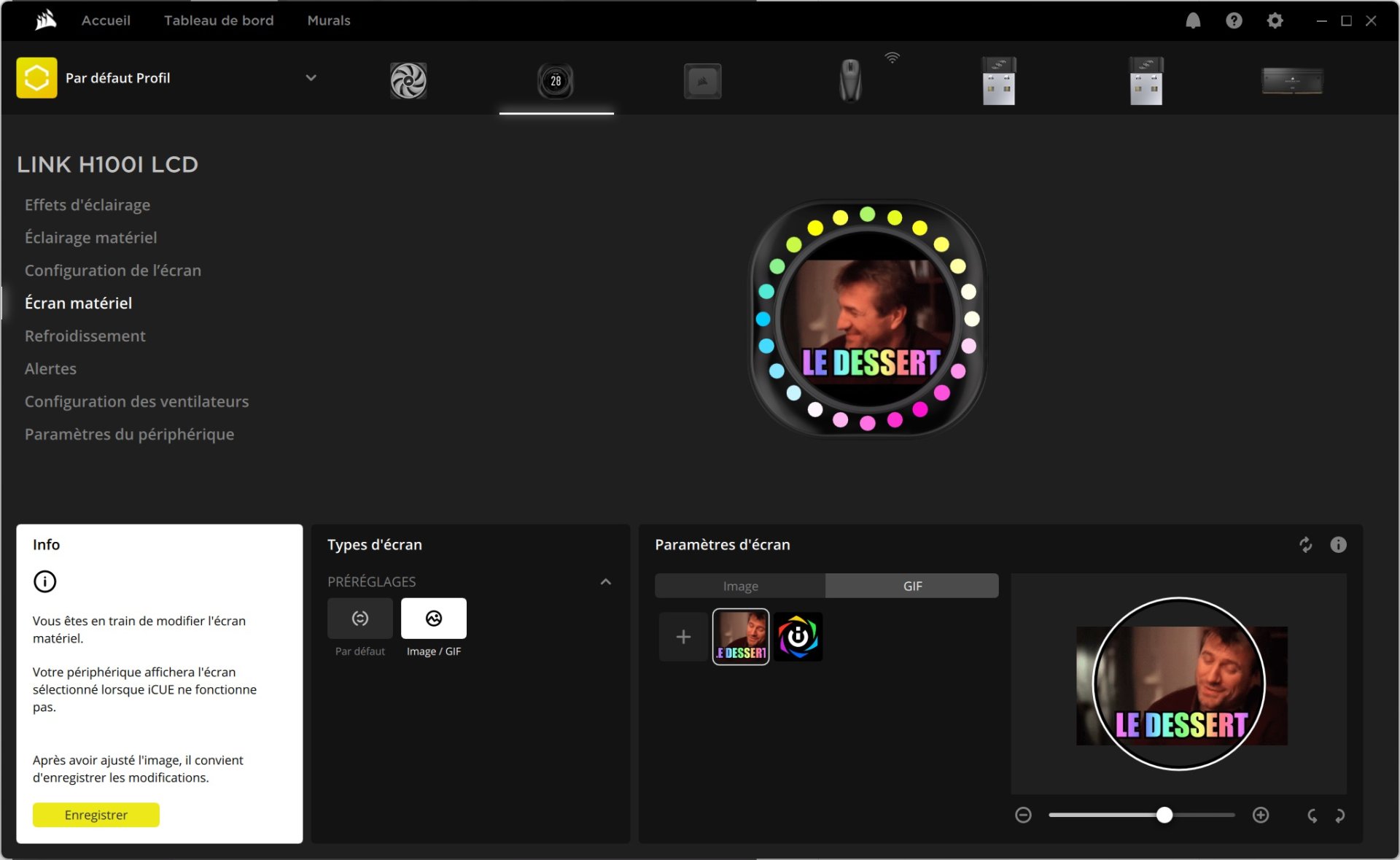Viewport: 1400px width, 860px height.
Task: Switch to the Image tab
Action: [740, 586]
